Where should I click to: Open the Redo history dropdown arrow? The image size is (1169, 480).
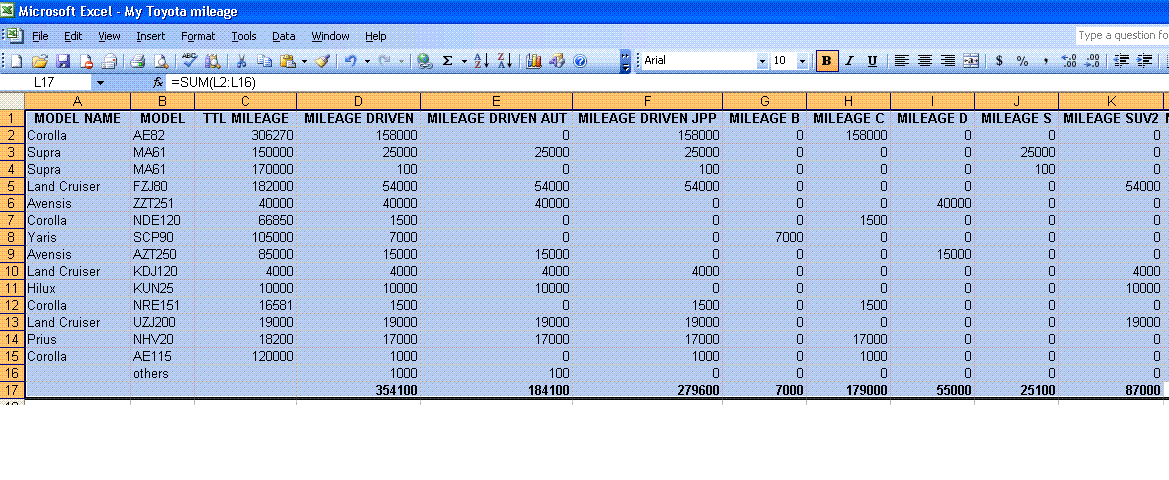pyautogui.click(x=402, y=61)
